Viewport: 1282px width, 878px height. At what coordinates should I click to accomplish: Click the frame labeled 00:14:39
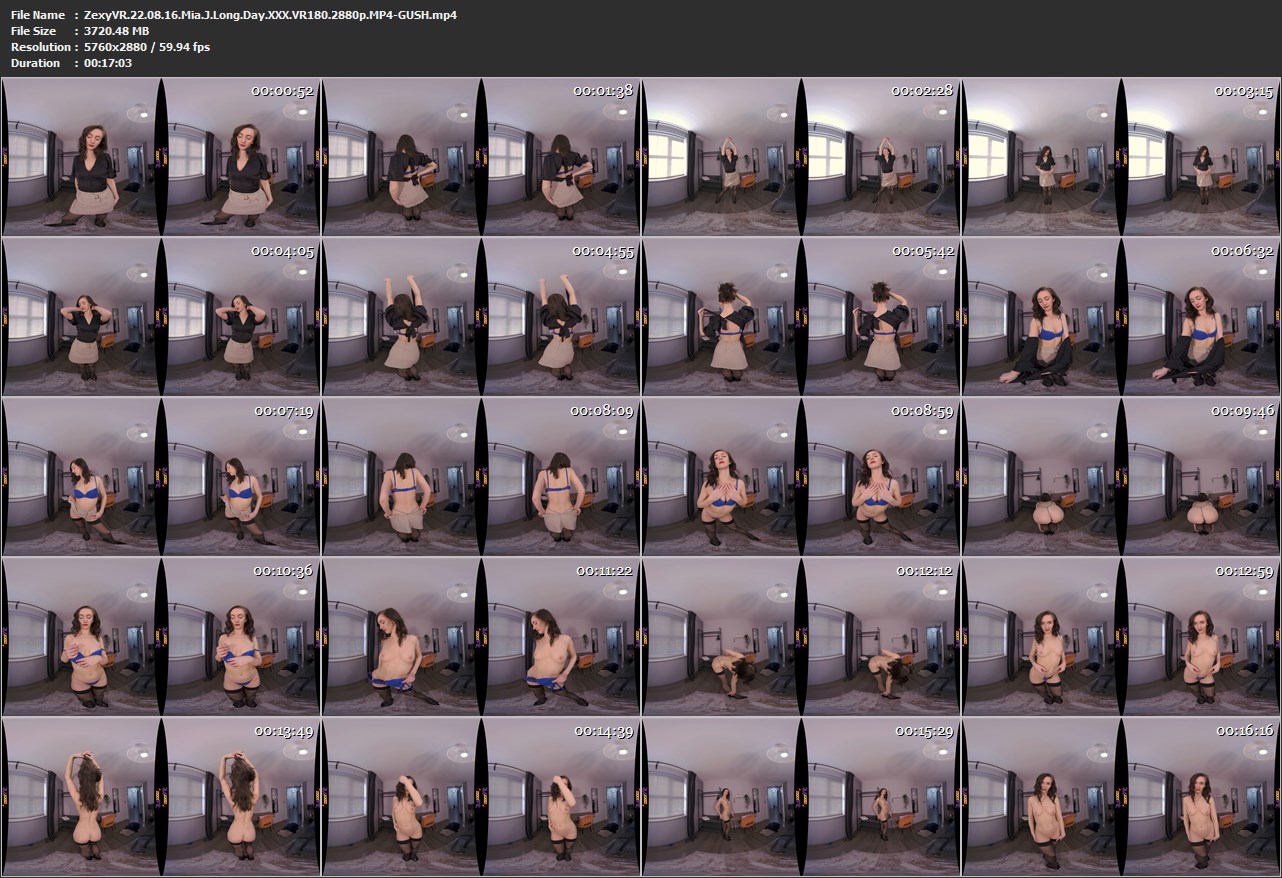coord(481,797)
